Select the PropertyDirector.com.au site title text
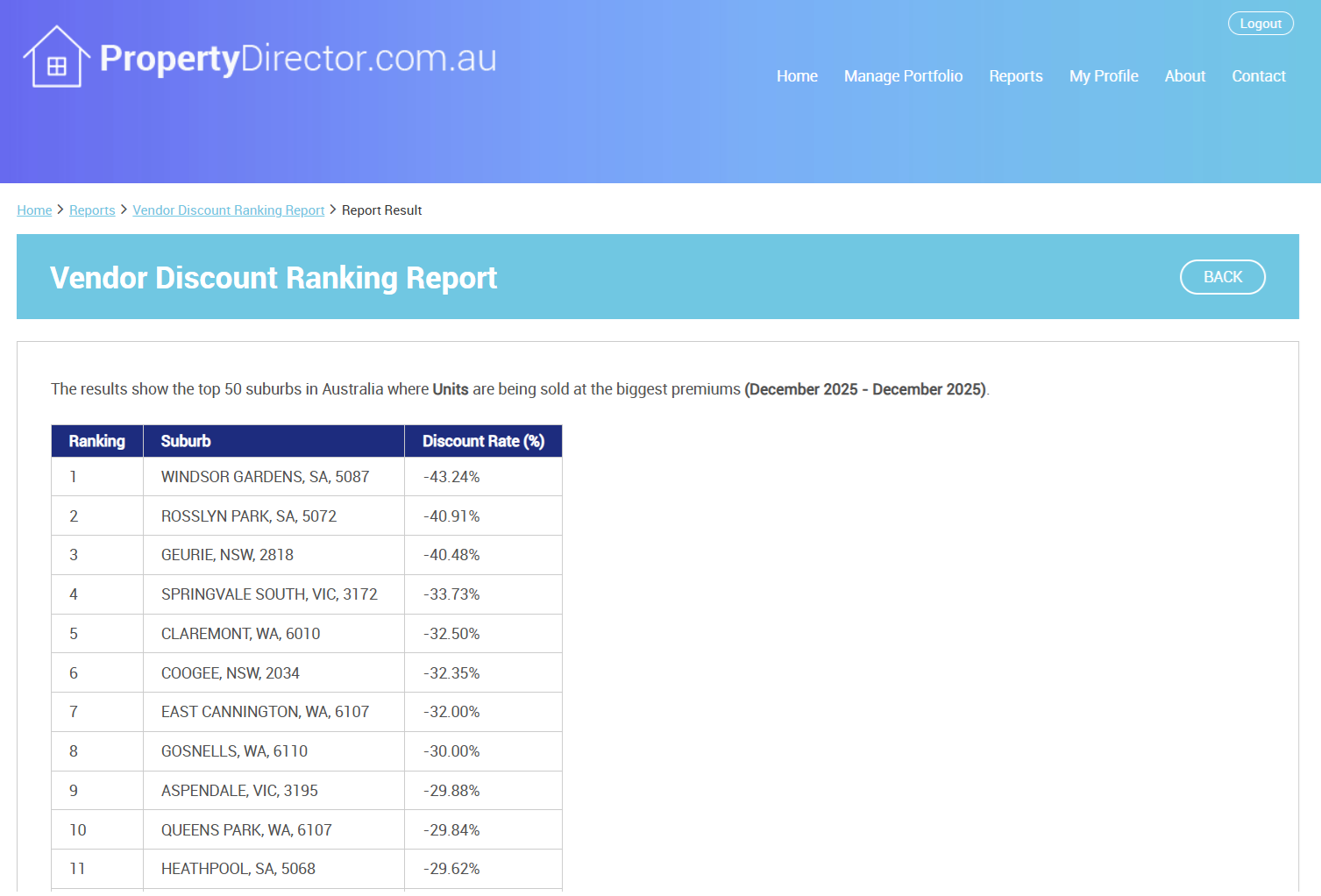 [x=298, y=59]
